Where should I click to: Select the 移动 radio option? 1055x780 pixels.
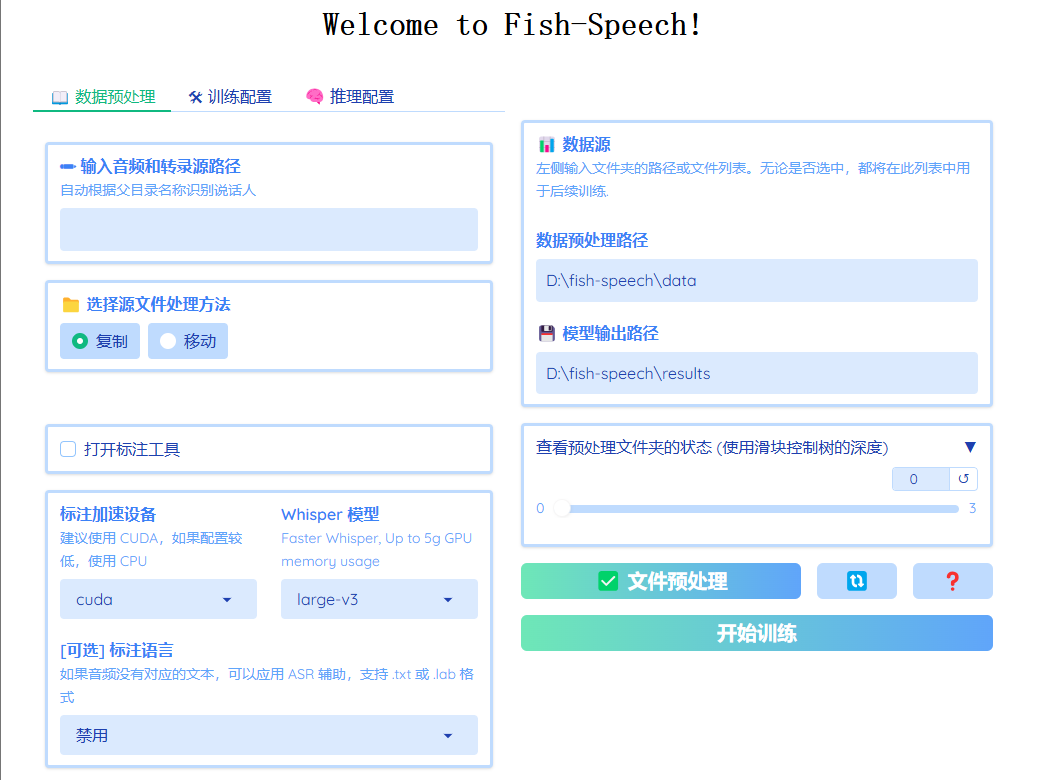click(x=188, y=341)
